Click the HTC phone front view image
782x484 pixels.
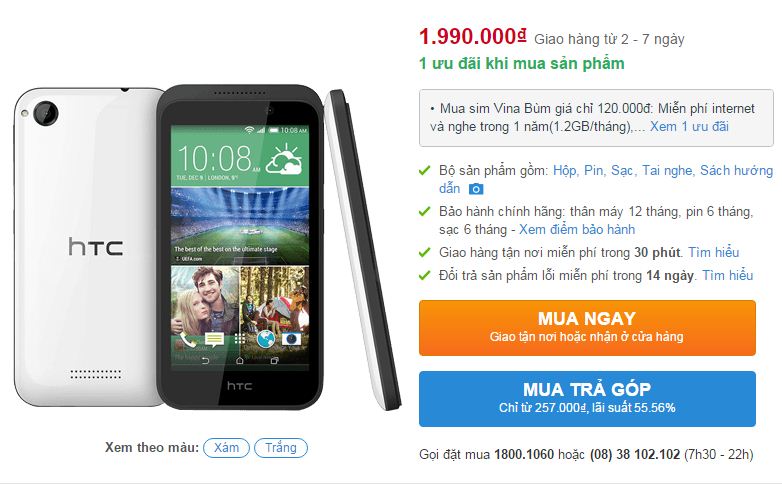(240, 247)
